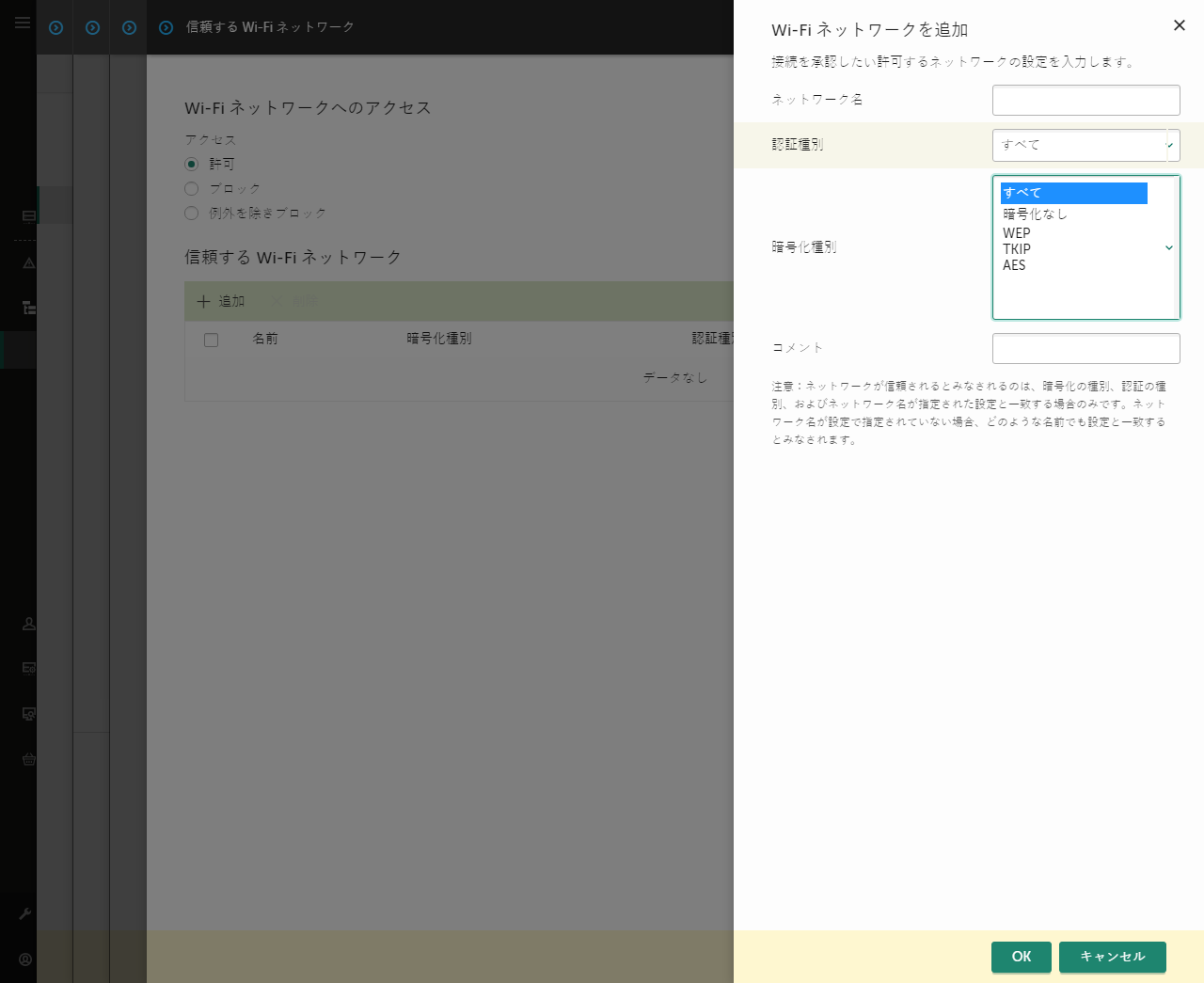Image resolution: width=1204 pixels, height=983 pixels.
Task: Click inside the ネットワーク名 input field
Action: [x=1085, y=100]
